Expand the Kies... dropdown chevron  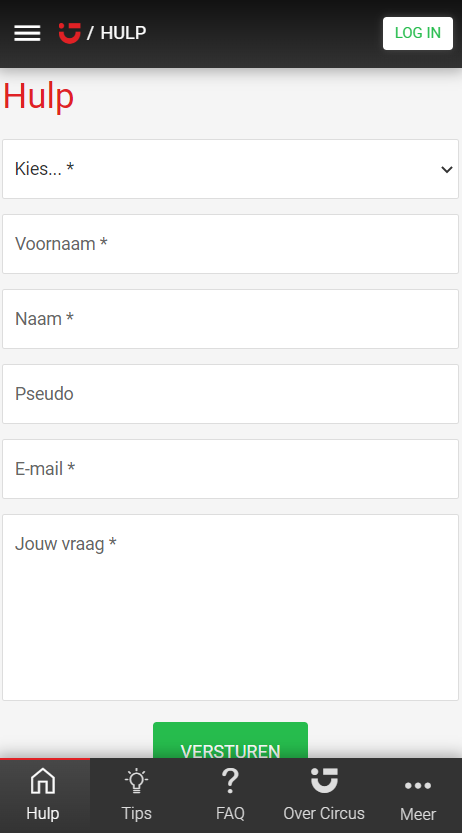pyautogui.click(x=447, y=169)
